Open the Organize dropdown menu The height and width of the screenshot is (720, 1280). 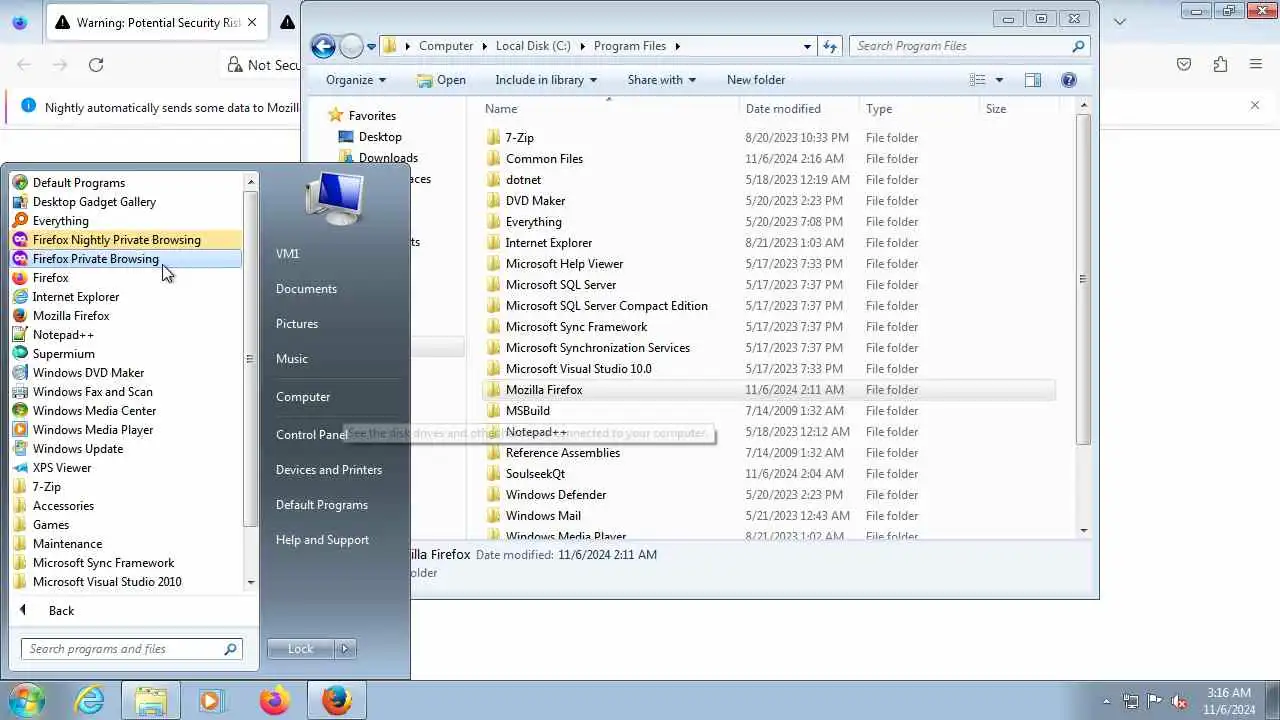click(x=356, y=80)
